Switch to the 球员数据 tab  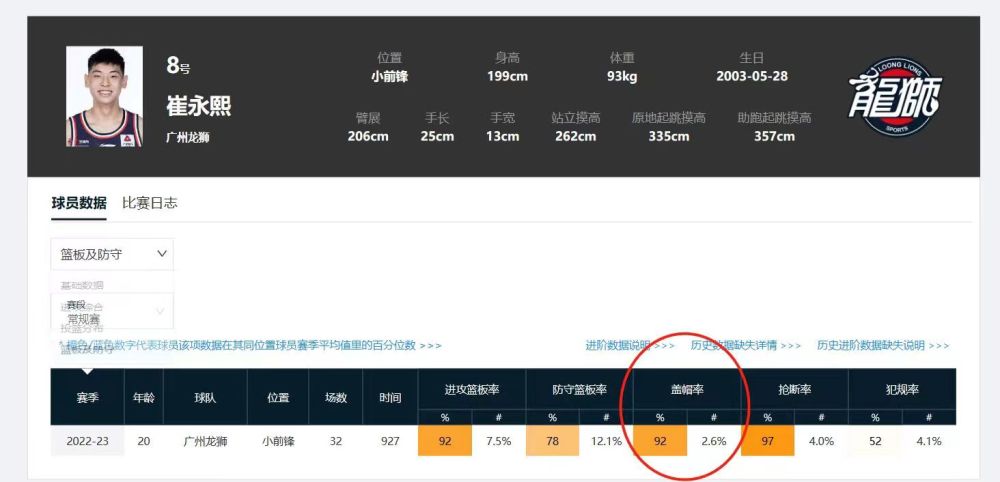(x=79, y=203)
